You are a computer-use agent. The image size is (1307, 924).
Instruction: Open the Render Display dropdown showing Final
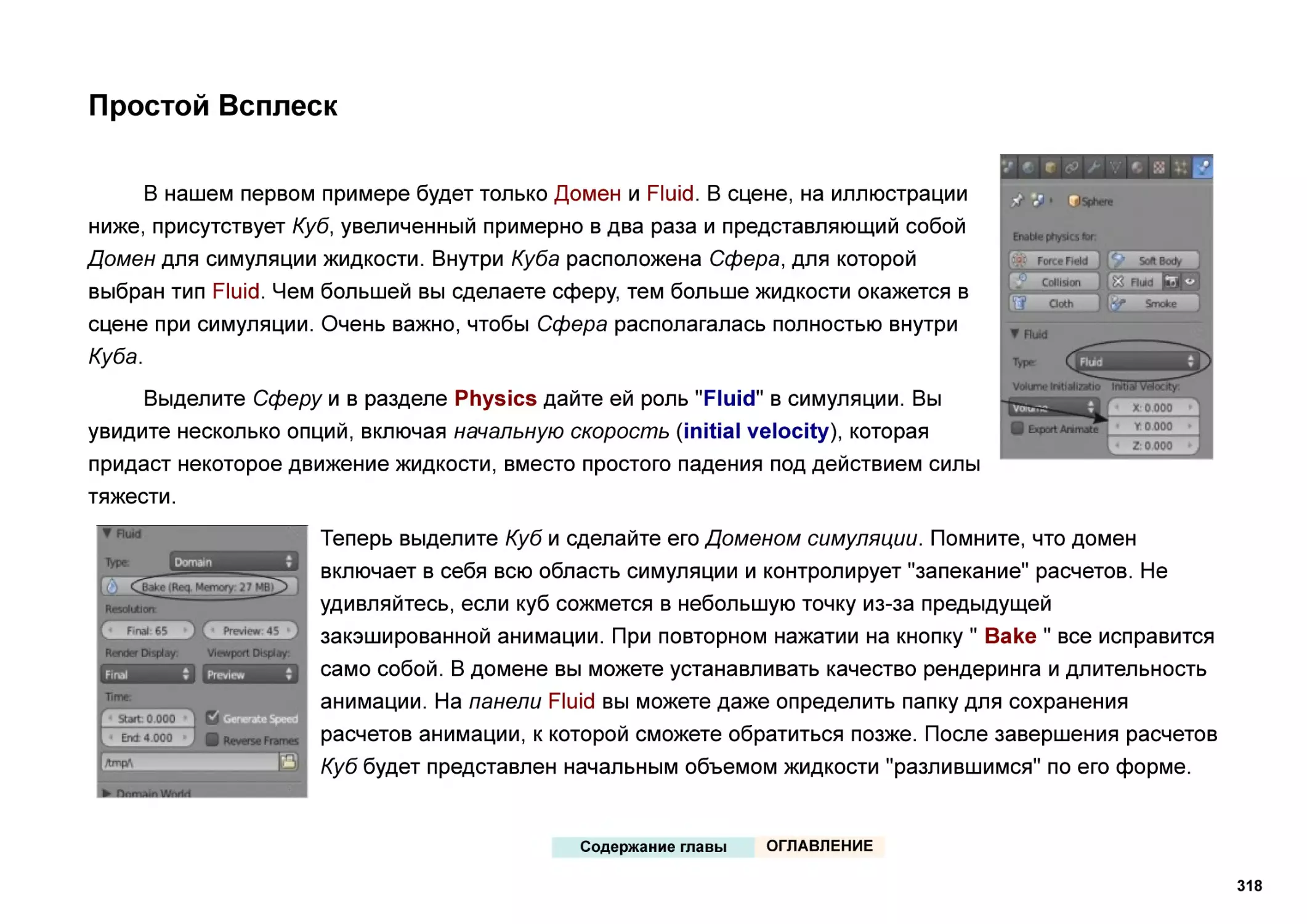coord(147,675)
